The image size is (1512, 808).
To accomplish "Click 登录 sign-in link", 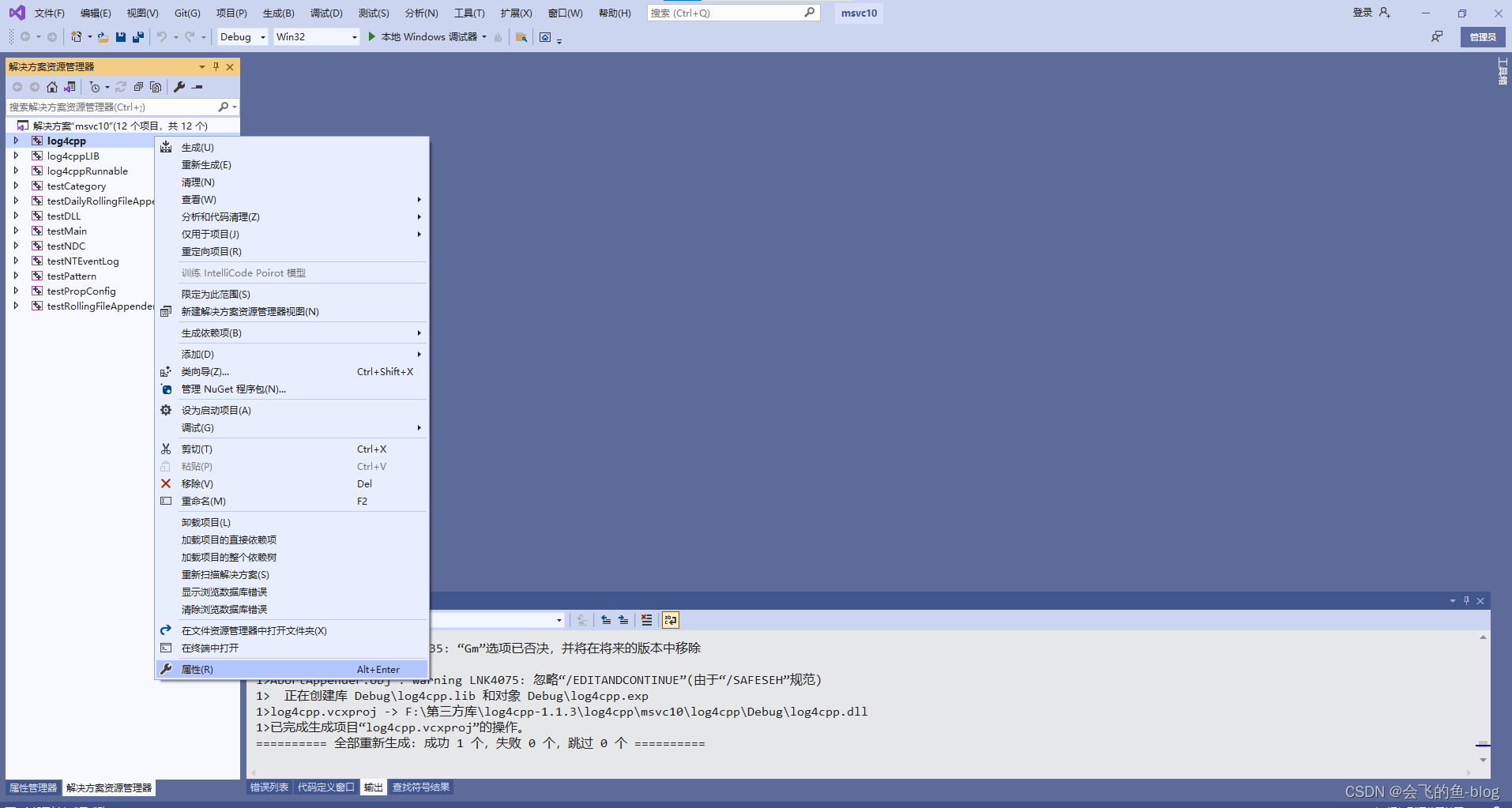I will (1362, 13).
